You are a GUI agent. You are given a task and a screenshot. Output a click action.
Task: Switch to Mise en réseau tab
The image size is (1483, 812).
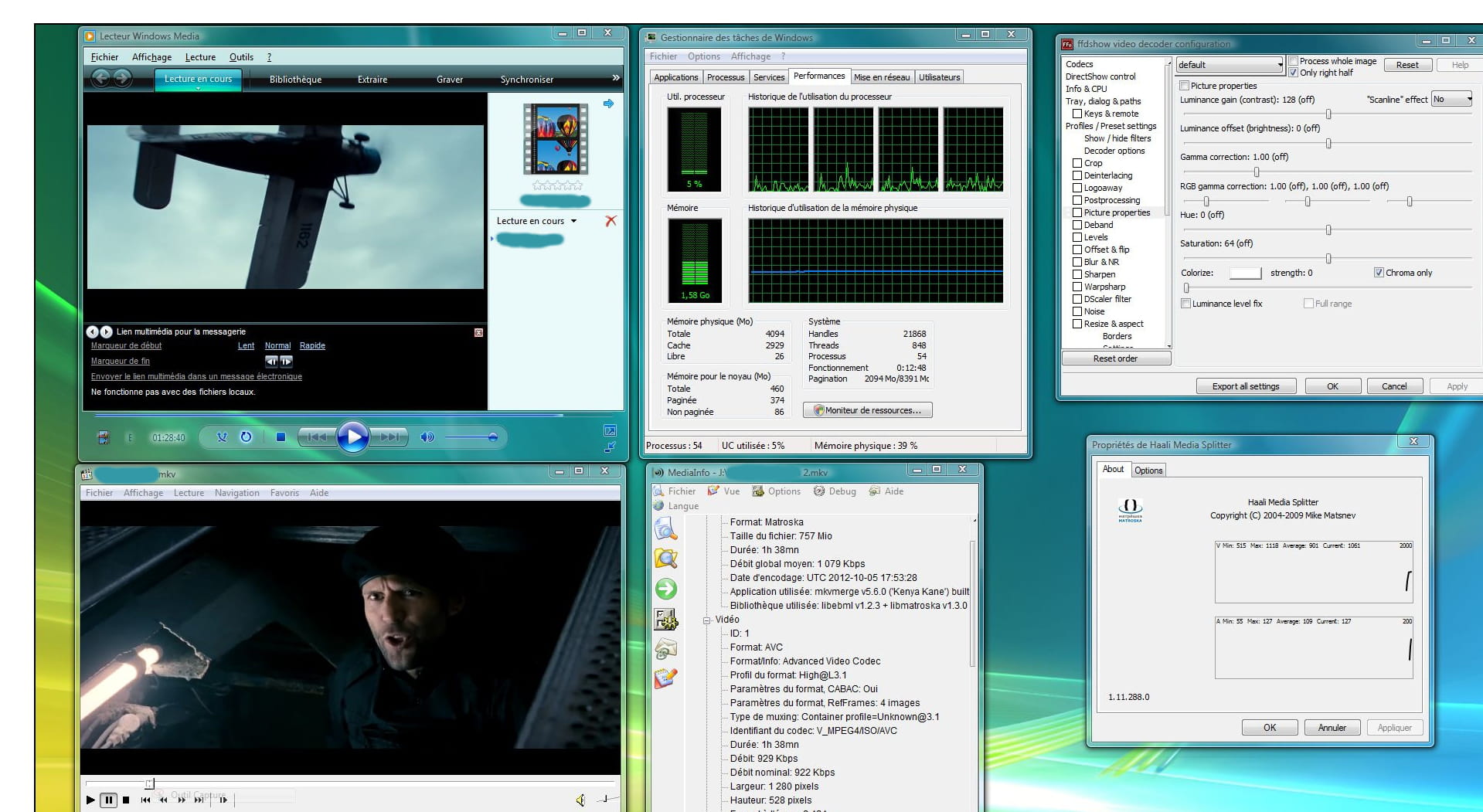(882, 77)
